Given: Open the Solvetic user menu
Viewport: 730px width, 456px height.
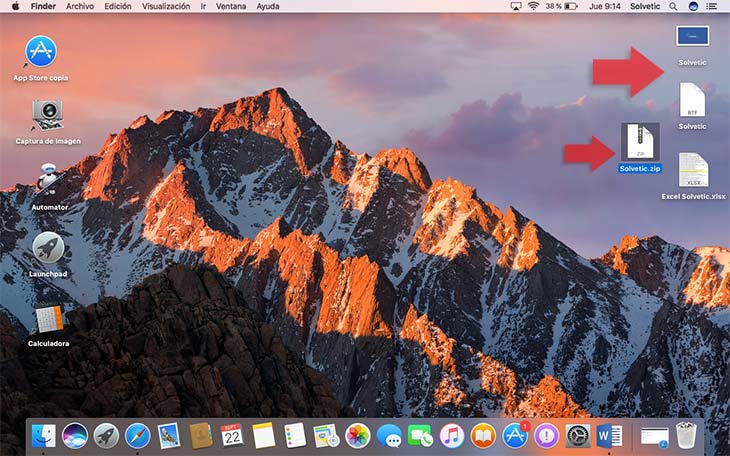Looking at the screenshot, I should 645,6.
